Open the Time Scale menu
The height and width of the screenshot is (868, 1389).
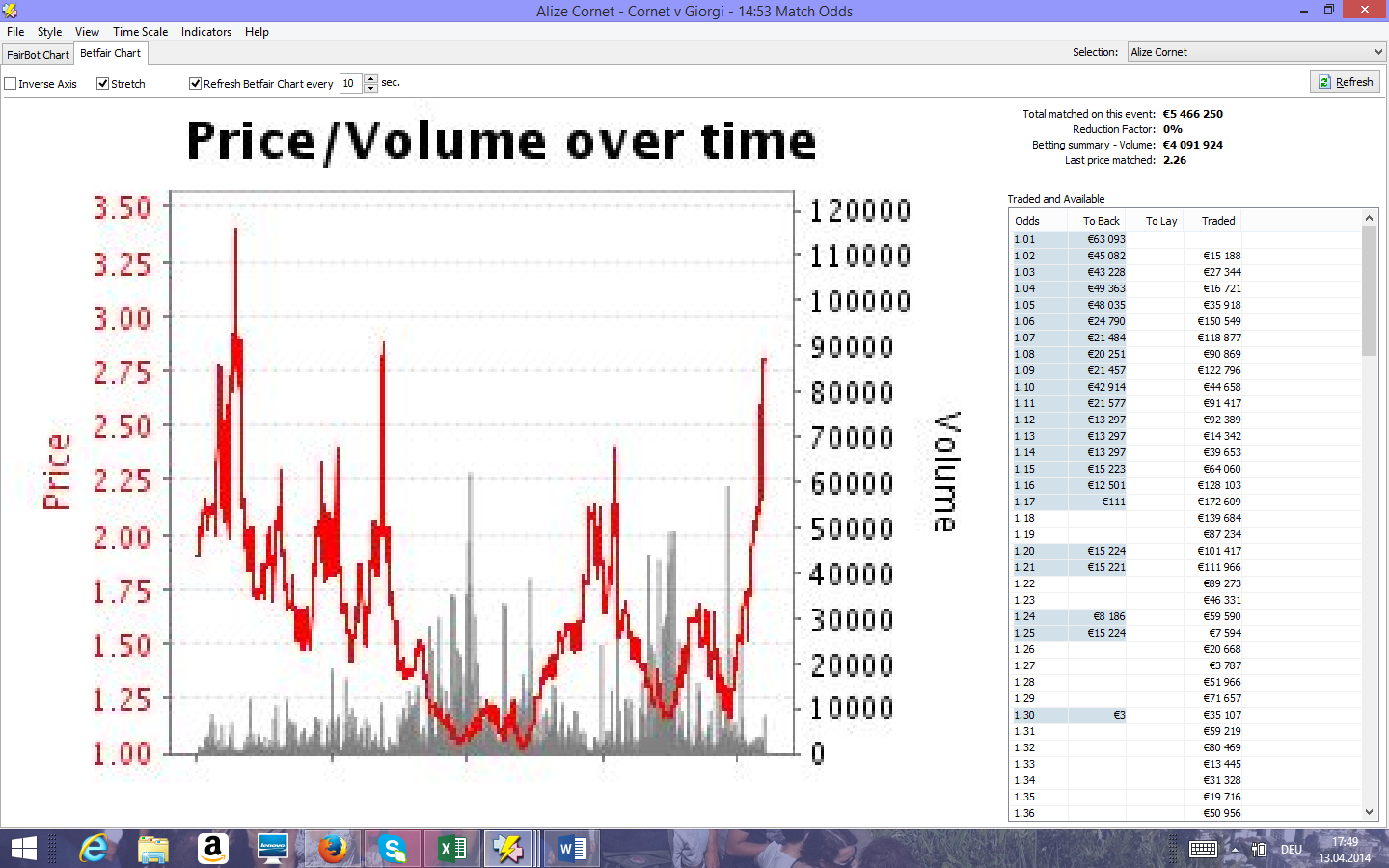click(141, 32)
